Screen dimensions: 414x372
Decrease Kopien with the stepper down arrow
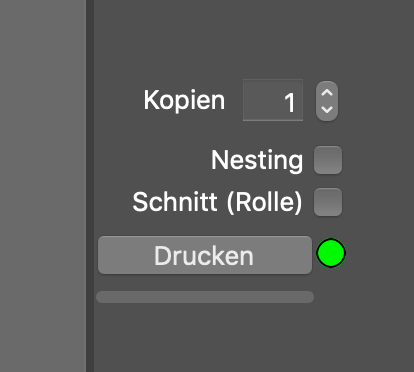click(x=327, y=109)
